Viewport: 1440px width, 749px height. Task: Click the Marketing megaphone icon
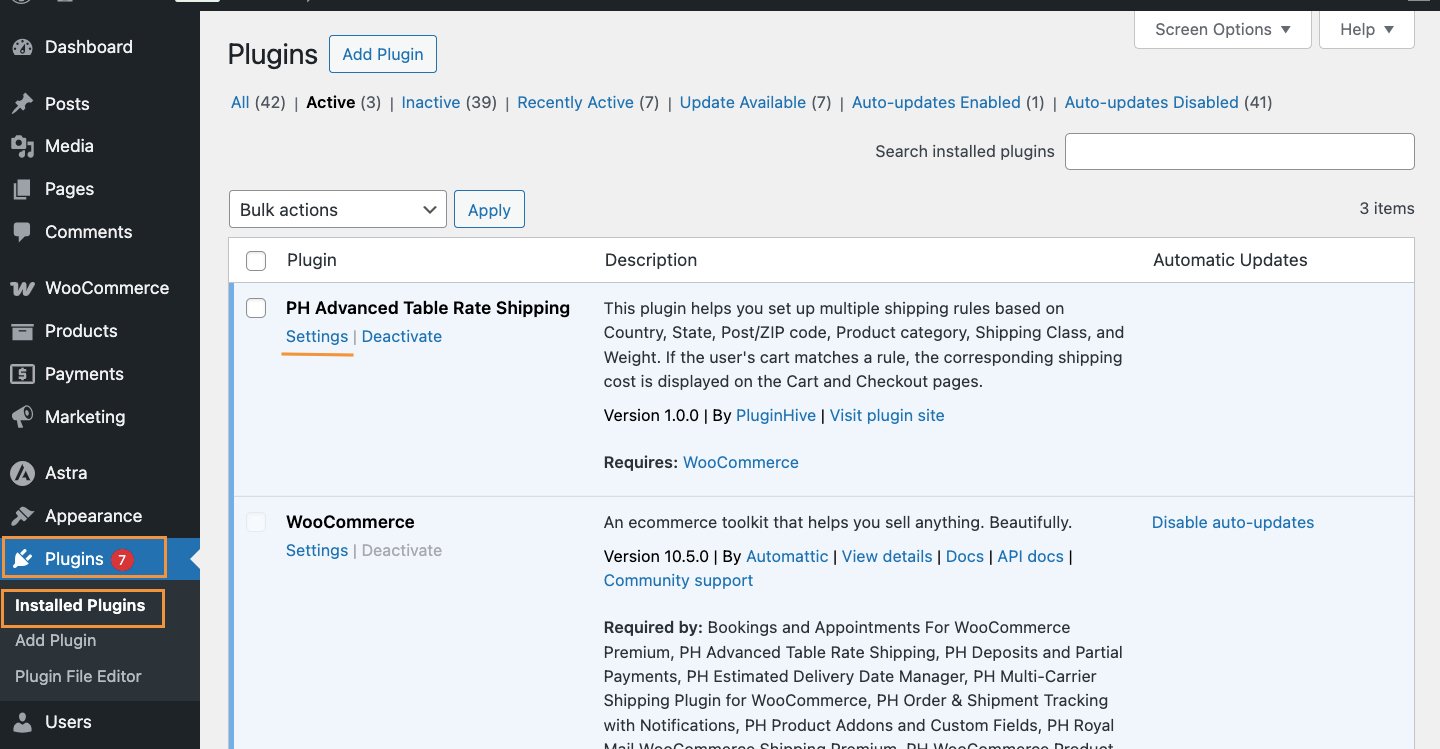(x=22, y=417)
